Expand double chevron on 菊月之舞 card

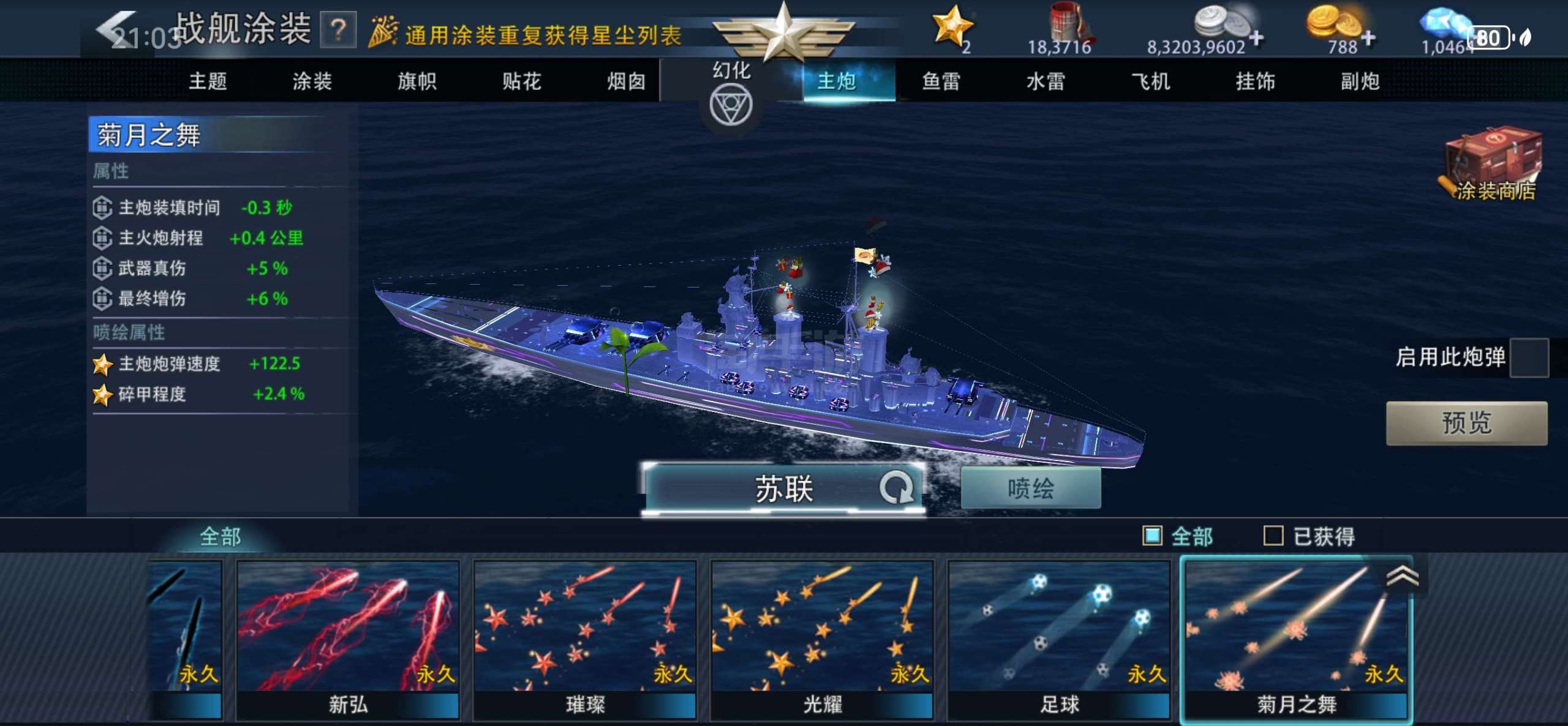1402,577
